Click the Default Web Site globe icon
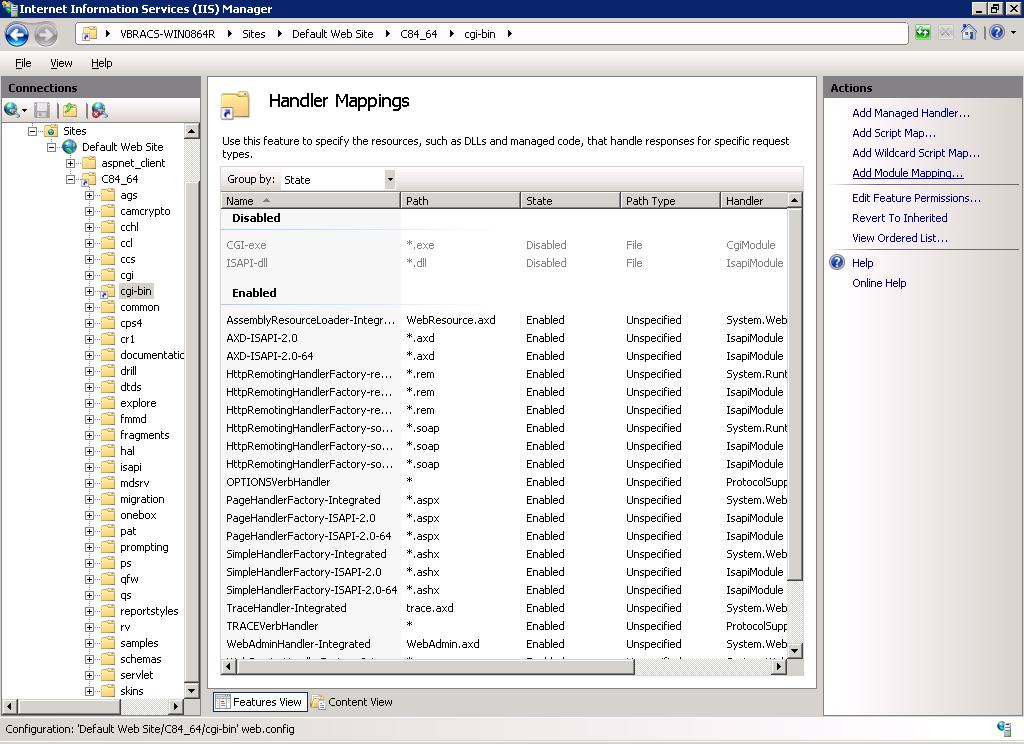1024x744 pixels. (x=70, y=147)
